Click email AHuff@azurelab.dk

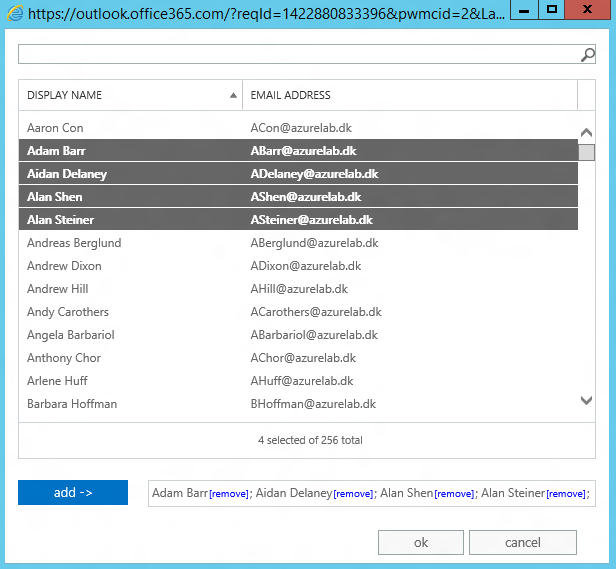pyautogui.click(x=302, y=381)
